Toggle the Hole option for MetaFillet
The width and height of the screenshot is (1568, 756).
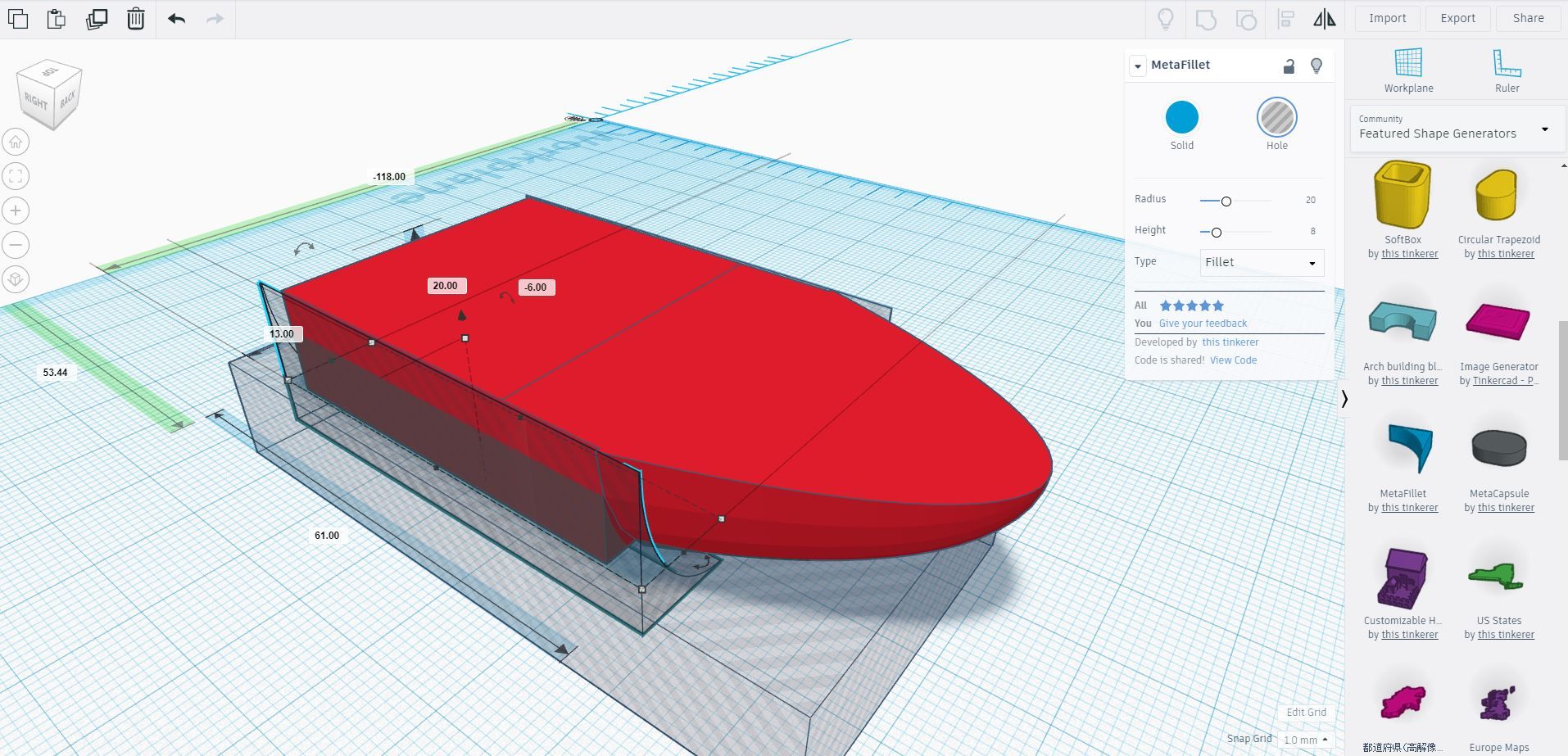point(1276,118)
